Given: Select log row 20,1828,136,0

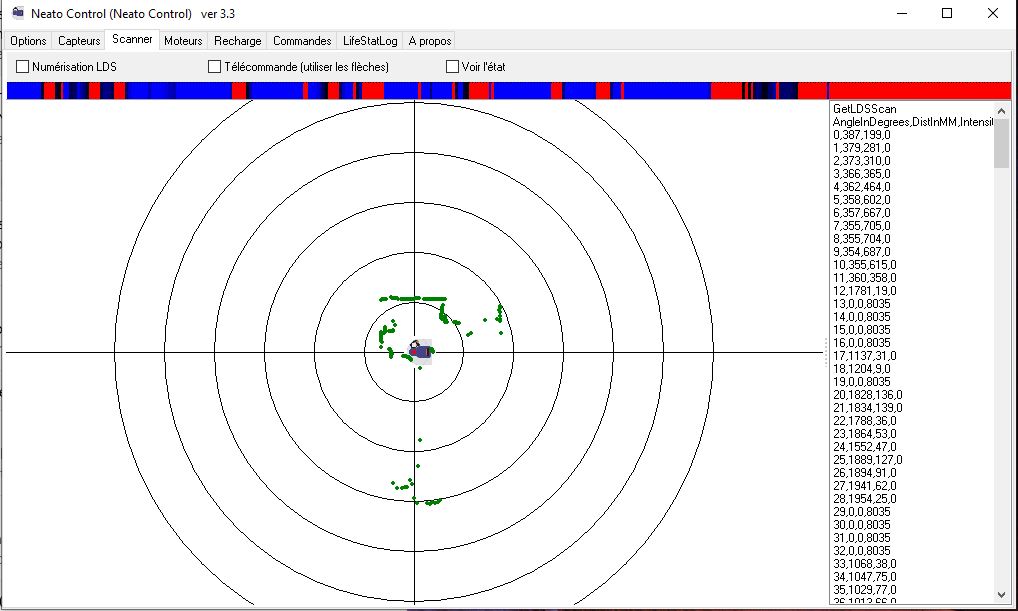Looking at the screenshot, I should click(x=867, y=395).
